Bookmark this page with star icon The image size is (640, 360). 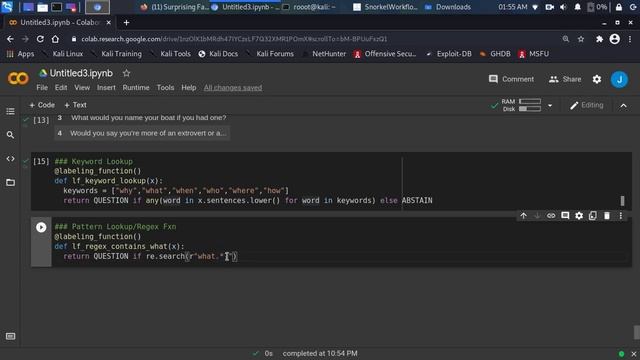[581, 39]
